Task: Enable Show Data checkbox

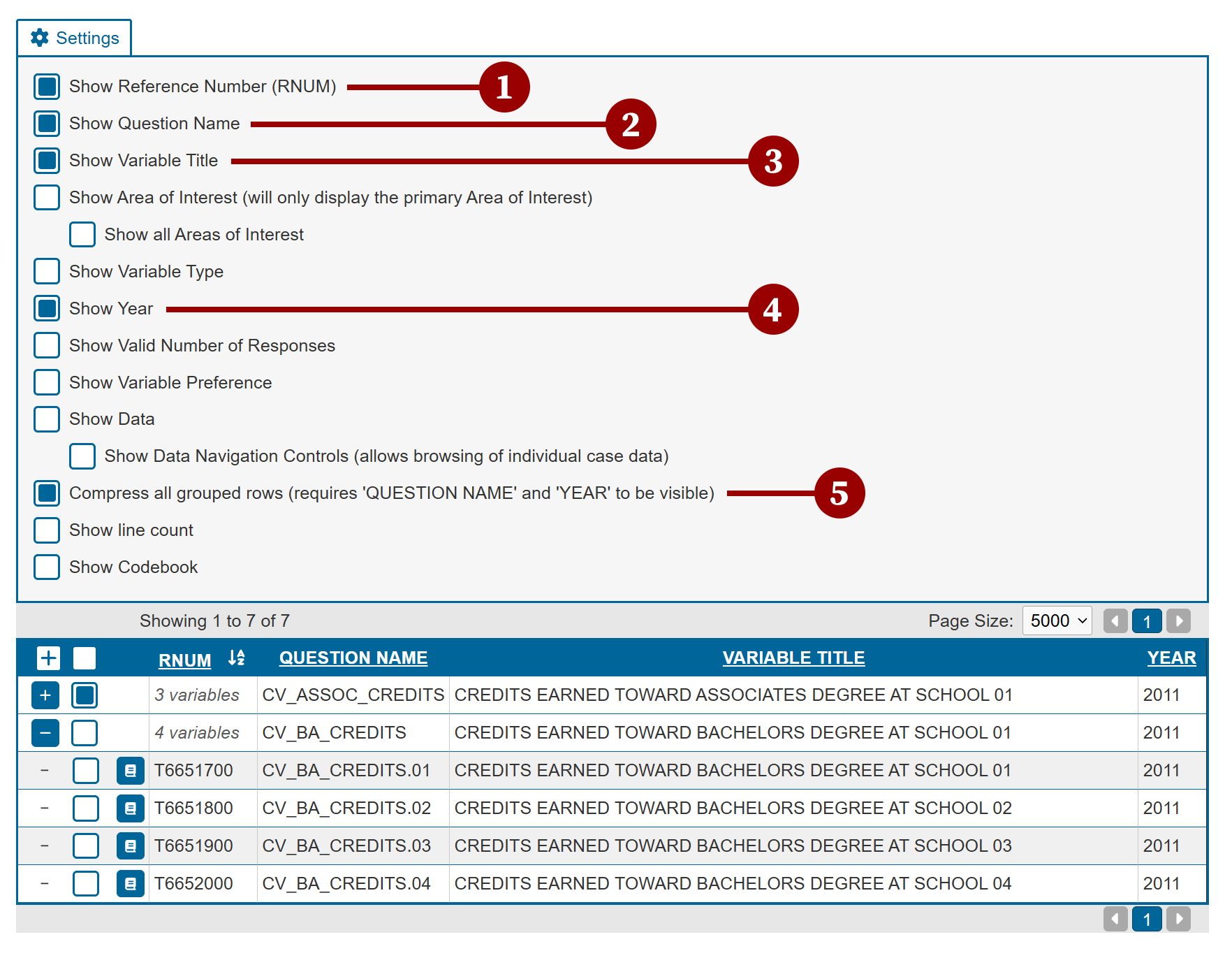Action: click(x=47, y=419)
